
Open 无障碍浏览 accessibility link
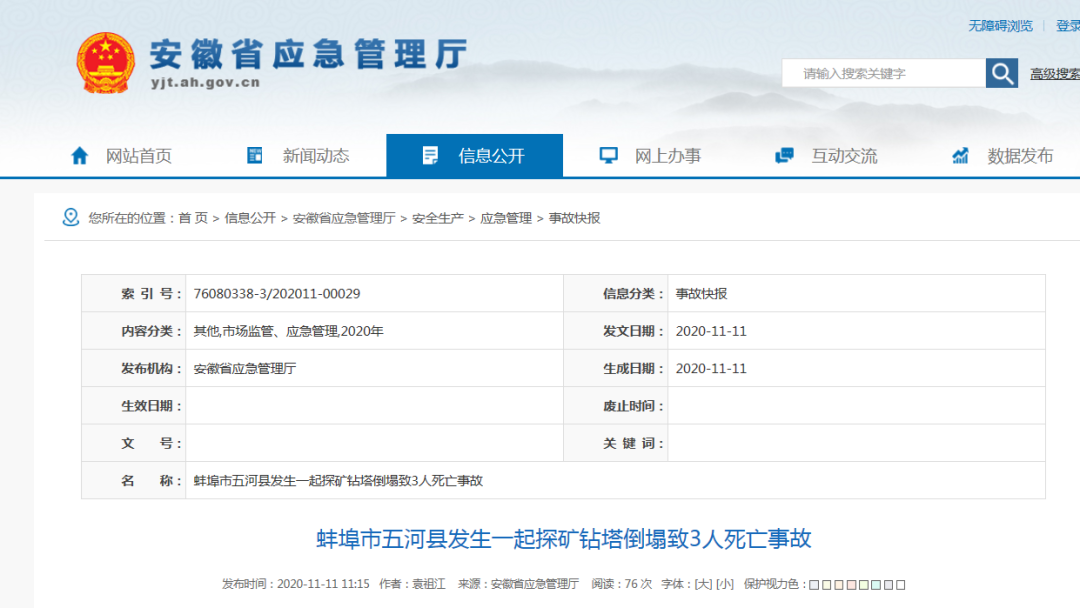pyautogui.click(x=1001, y=26)
